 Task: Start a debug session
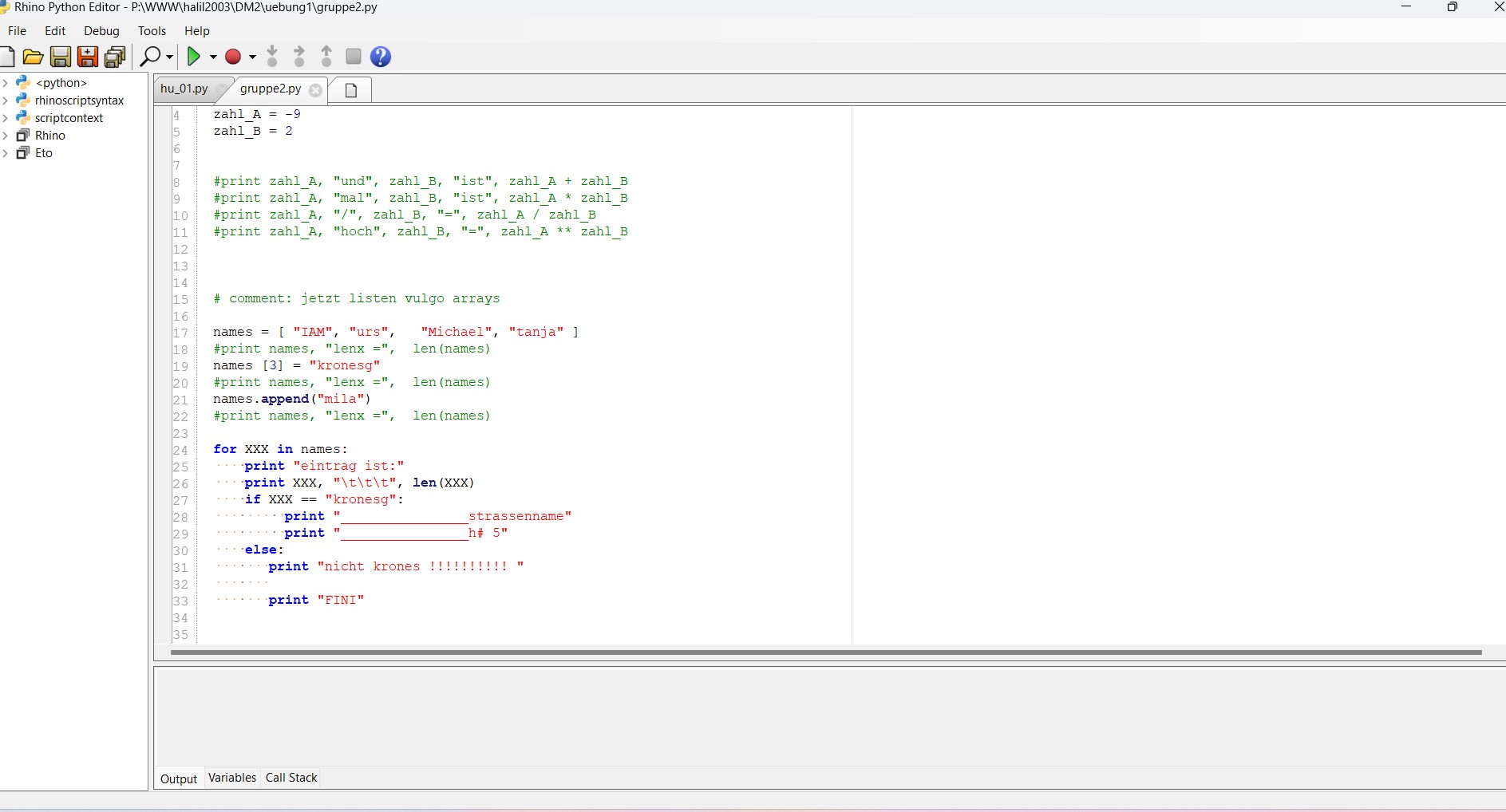click(233, 56)
